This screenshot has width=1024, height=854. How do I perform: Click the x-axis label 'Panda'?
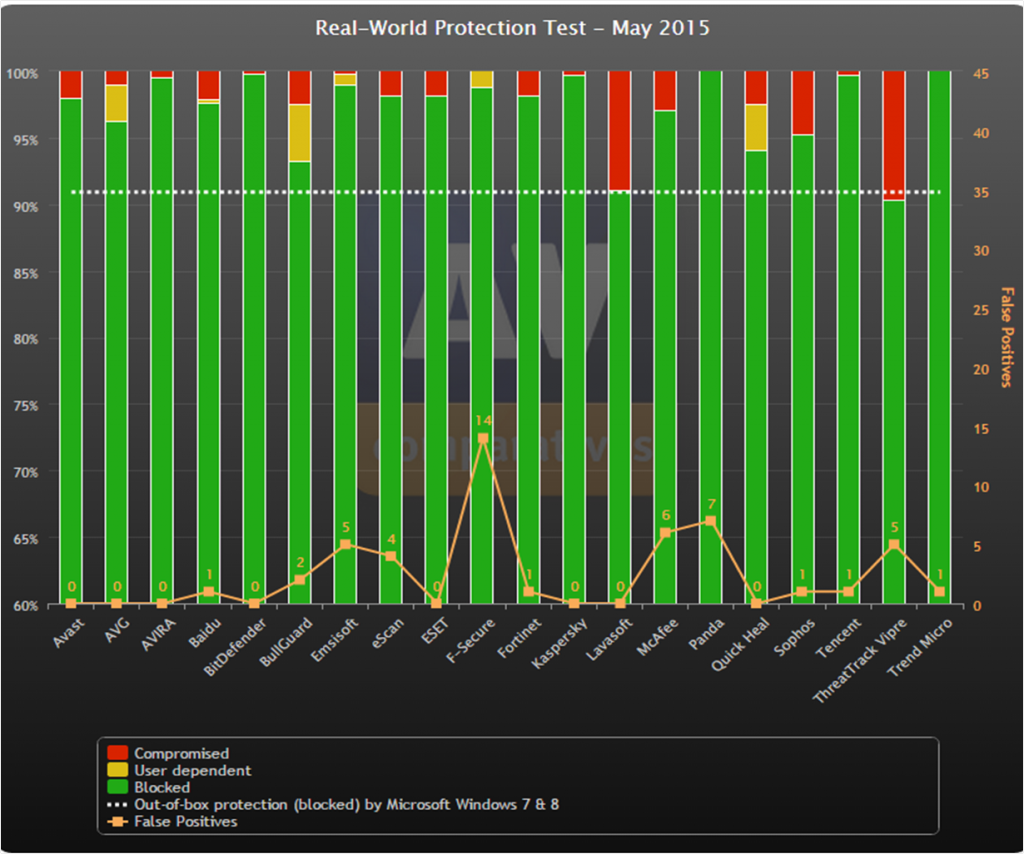pyautogui.click(x=706, y=634)
